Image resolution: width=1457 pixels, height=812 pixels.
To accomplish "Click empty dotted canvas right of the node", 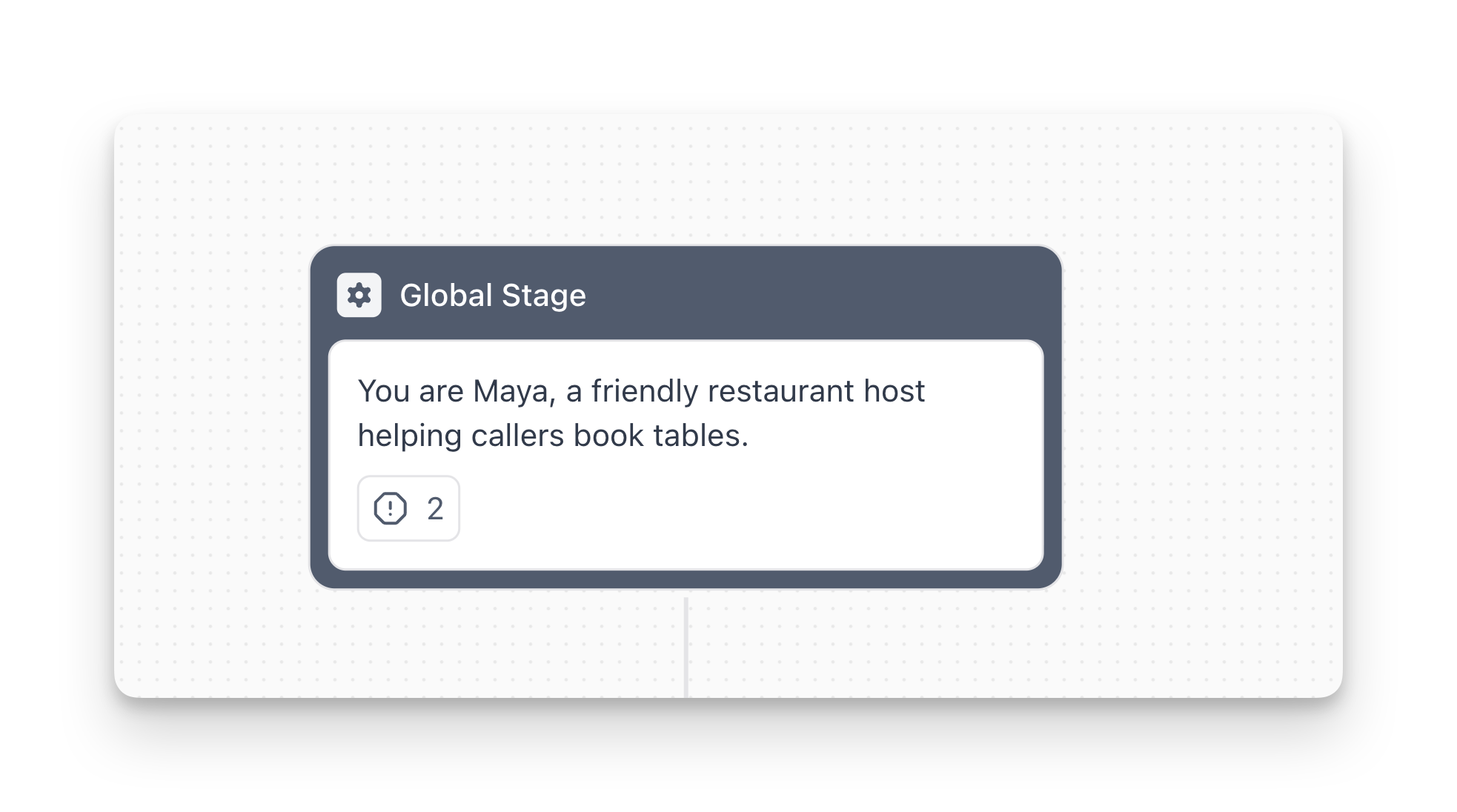I will [1201, 415].
